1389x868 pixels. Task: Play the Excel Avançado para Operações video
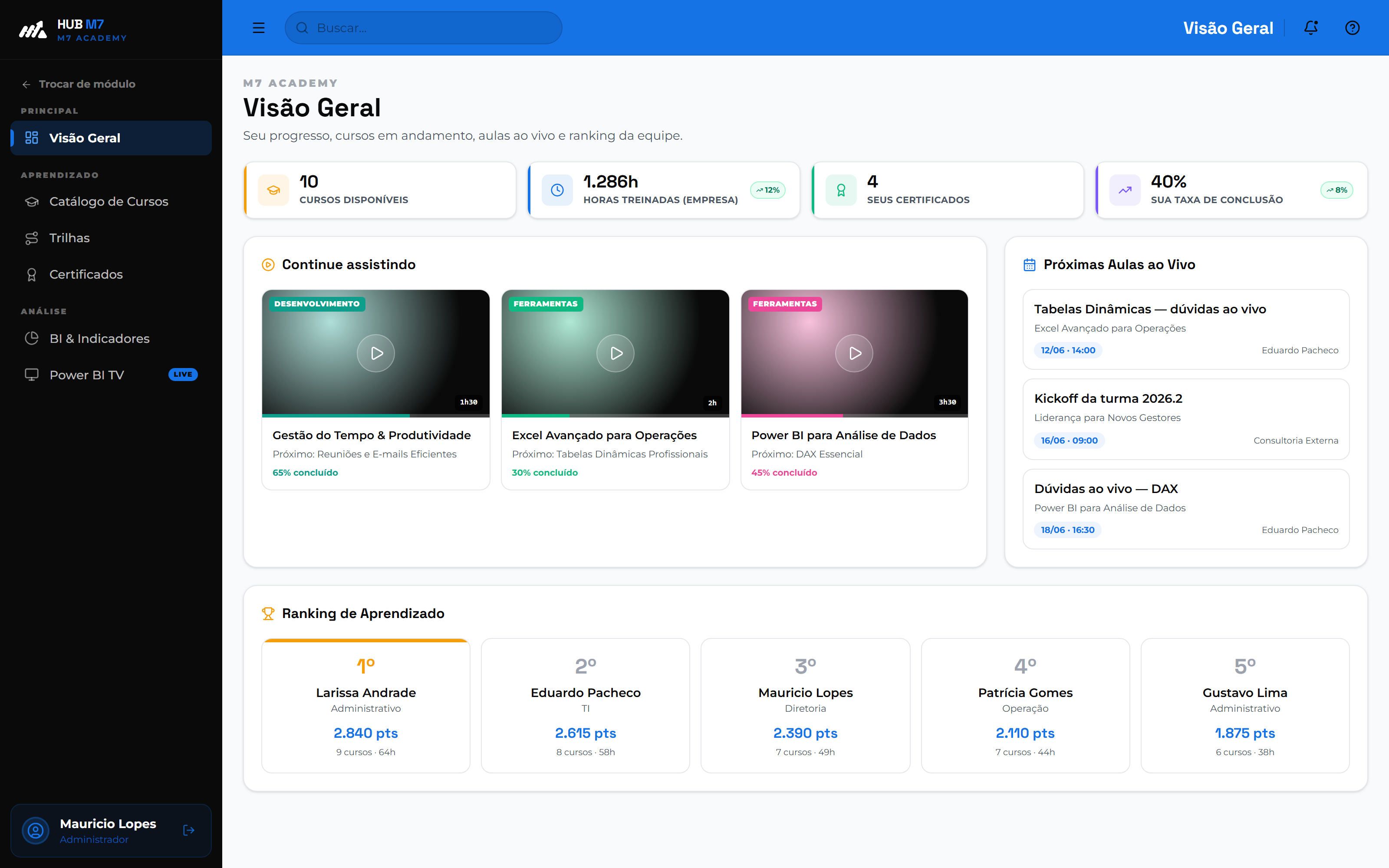pos(616,353)
